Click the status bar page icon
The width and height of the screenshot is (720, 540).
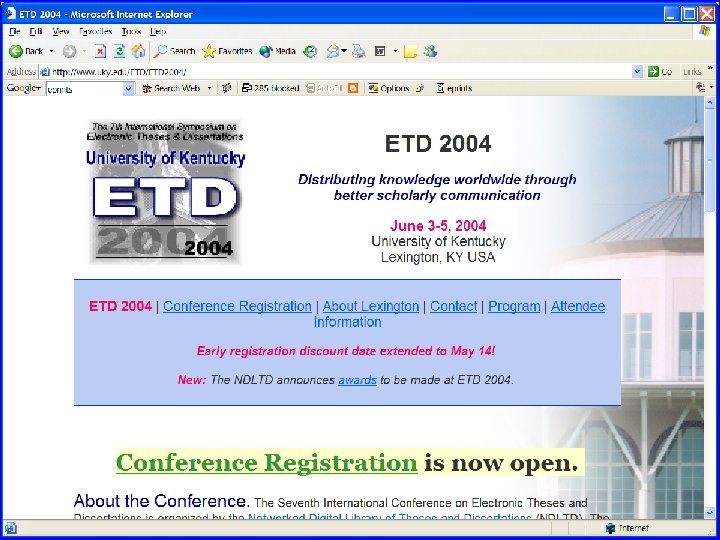(x=10, y=528)
